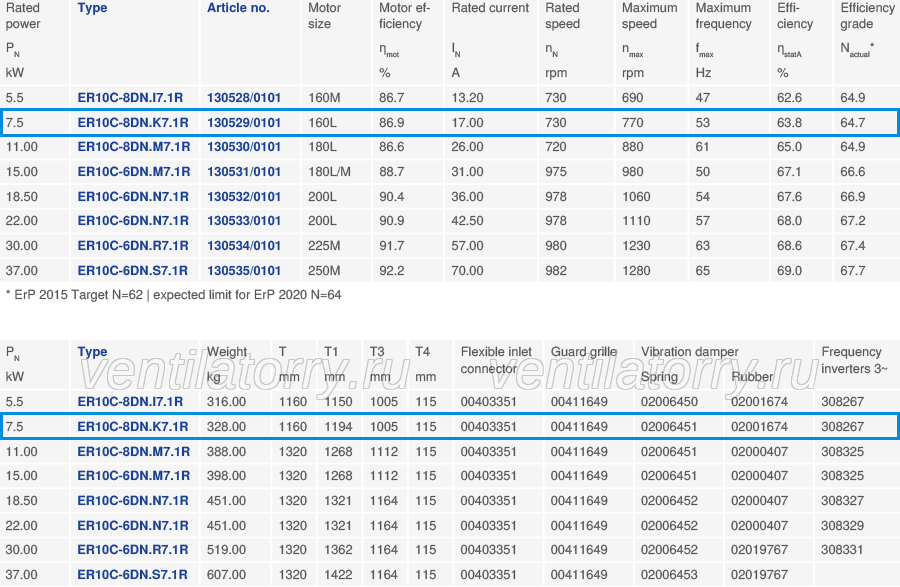This screenshot has width=900, height=587.
Task: Click ER10C-8DN.M7.1R link in 388.00 kg row
Action: pos(134,452)
